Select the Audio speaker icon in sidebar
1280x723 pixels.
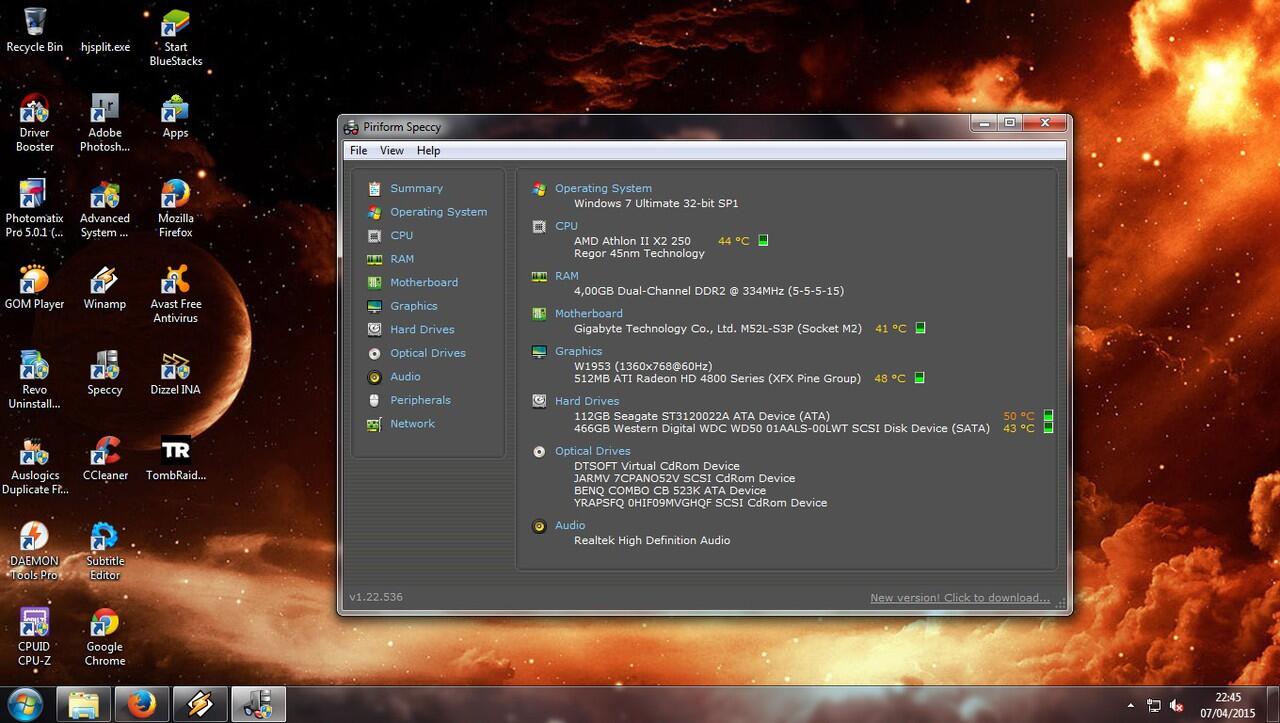click(x=374, y=377)
